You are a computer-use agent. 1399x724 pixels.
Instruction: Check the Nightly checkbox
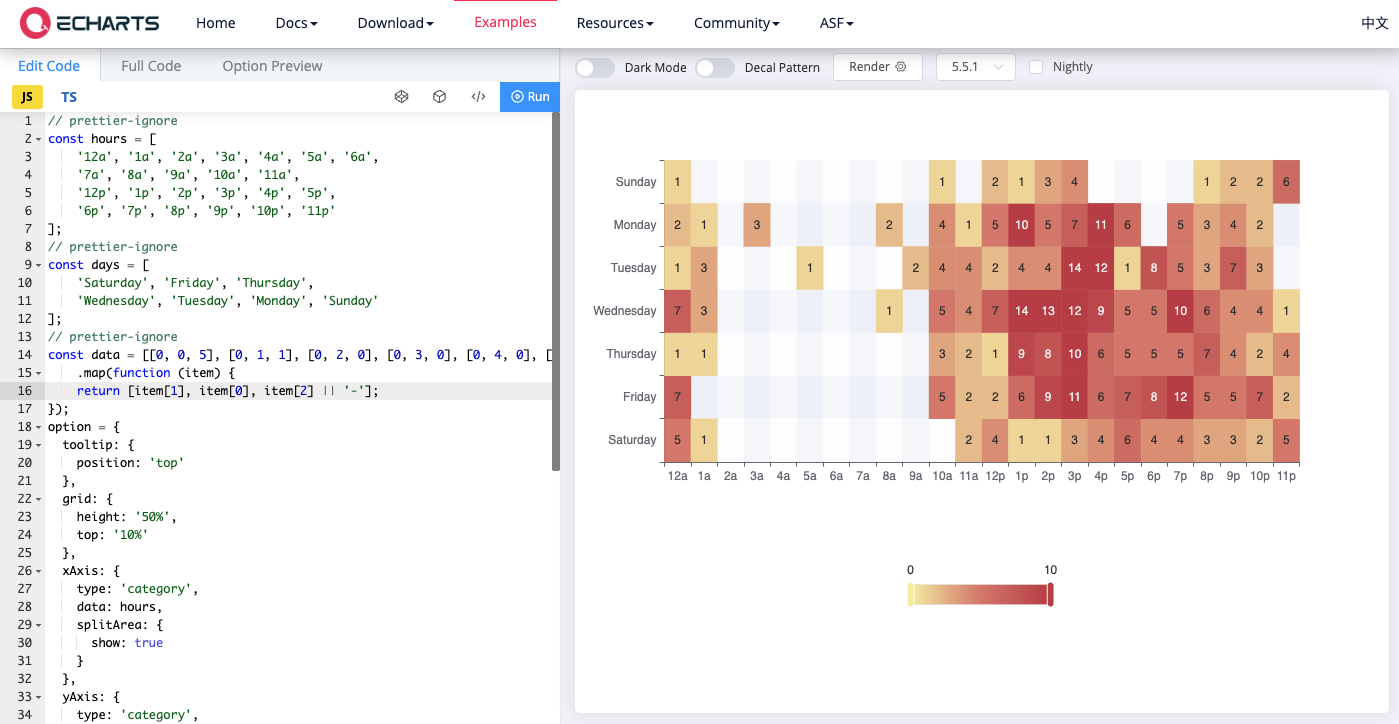pos(1036,67)
